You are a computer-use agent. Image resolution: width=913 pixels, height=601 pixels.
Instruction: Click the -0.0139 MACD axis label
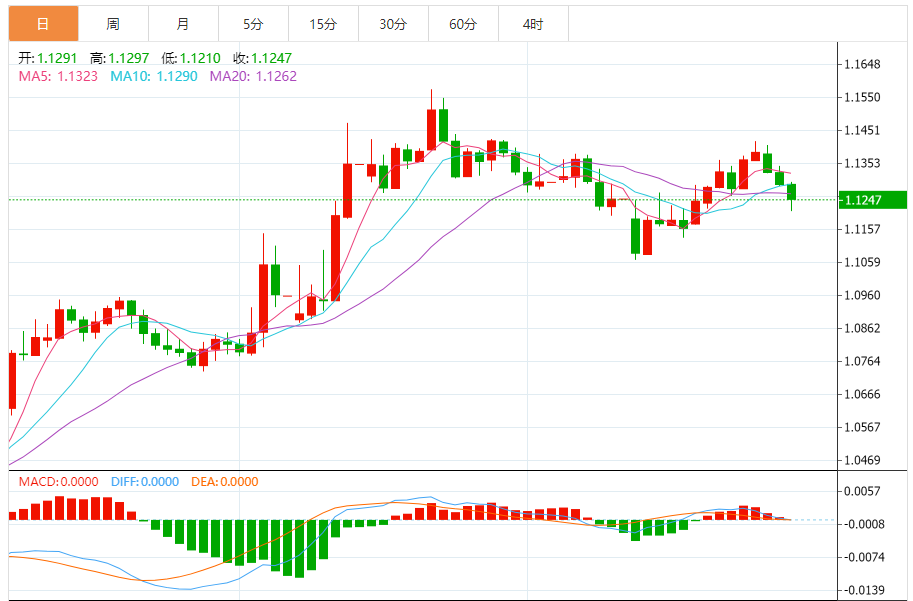pyautogui.click(x=864, y=591)
